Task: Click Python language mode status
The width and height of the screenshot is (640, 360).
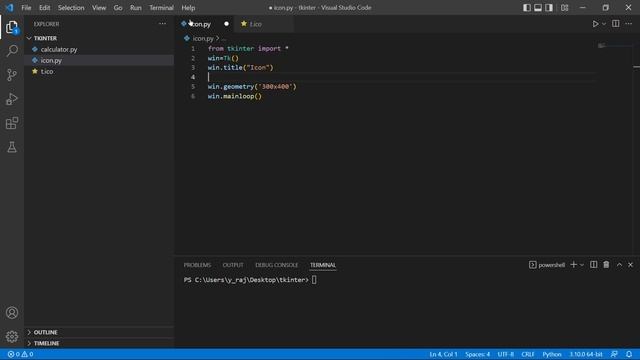Action: 552,354
